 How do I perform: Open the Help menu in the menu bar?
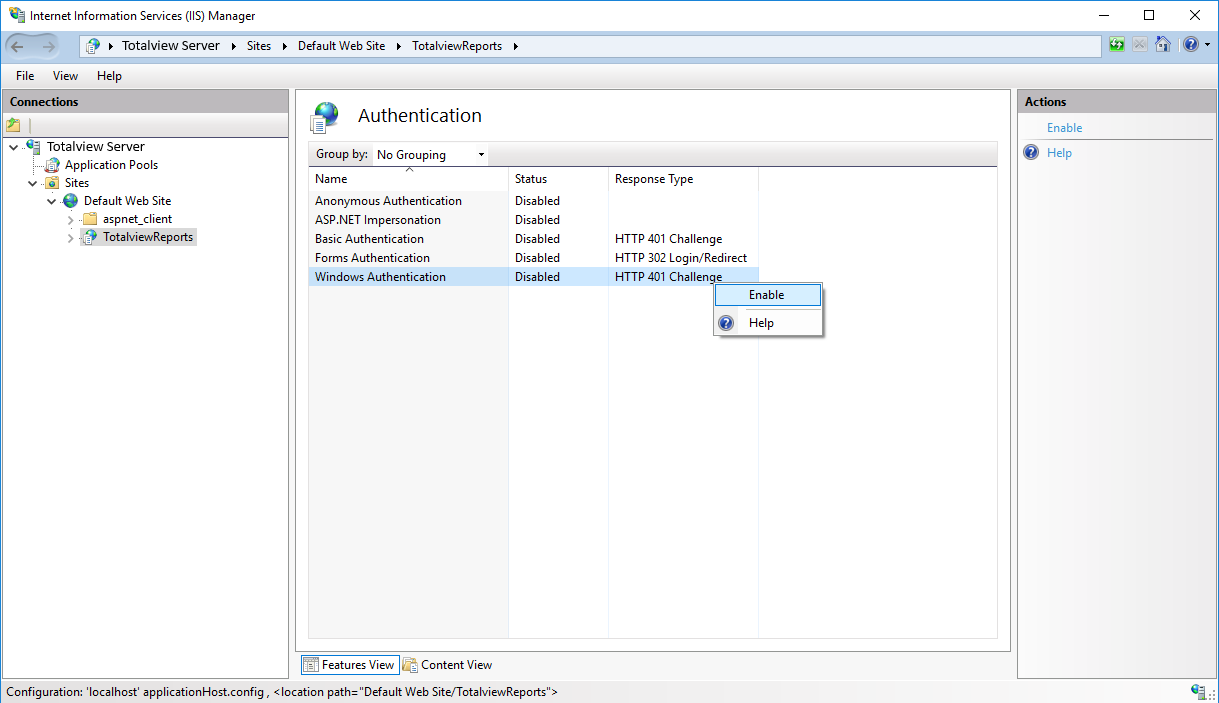point(109,76)
